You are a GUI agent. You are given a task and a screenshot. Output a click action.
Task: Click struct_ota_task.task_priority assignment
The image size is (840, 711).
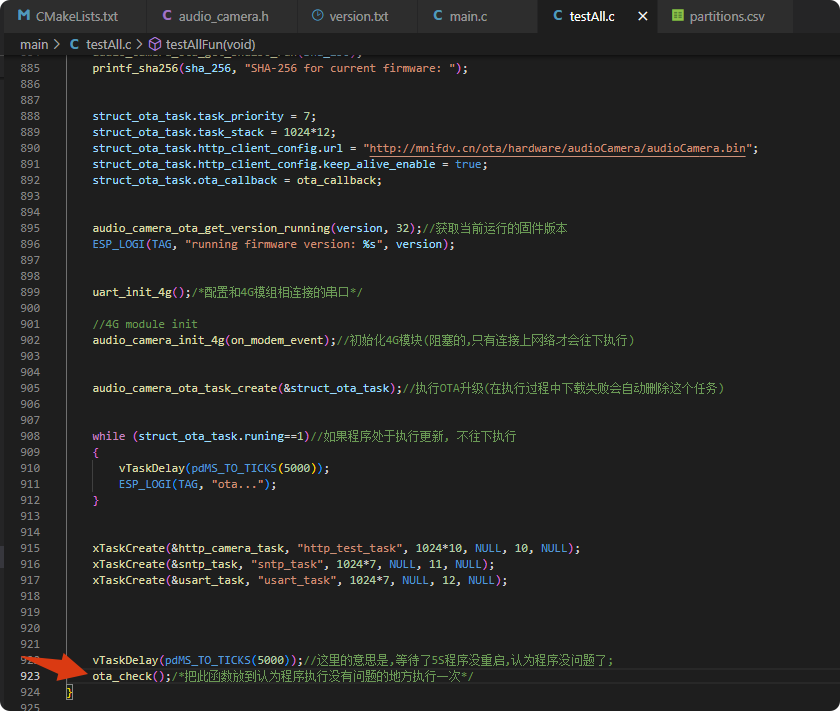pos(204,116)
